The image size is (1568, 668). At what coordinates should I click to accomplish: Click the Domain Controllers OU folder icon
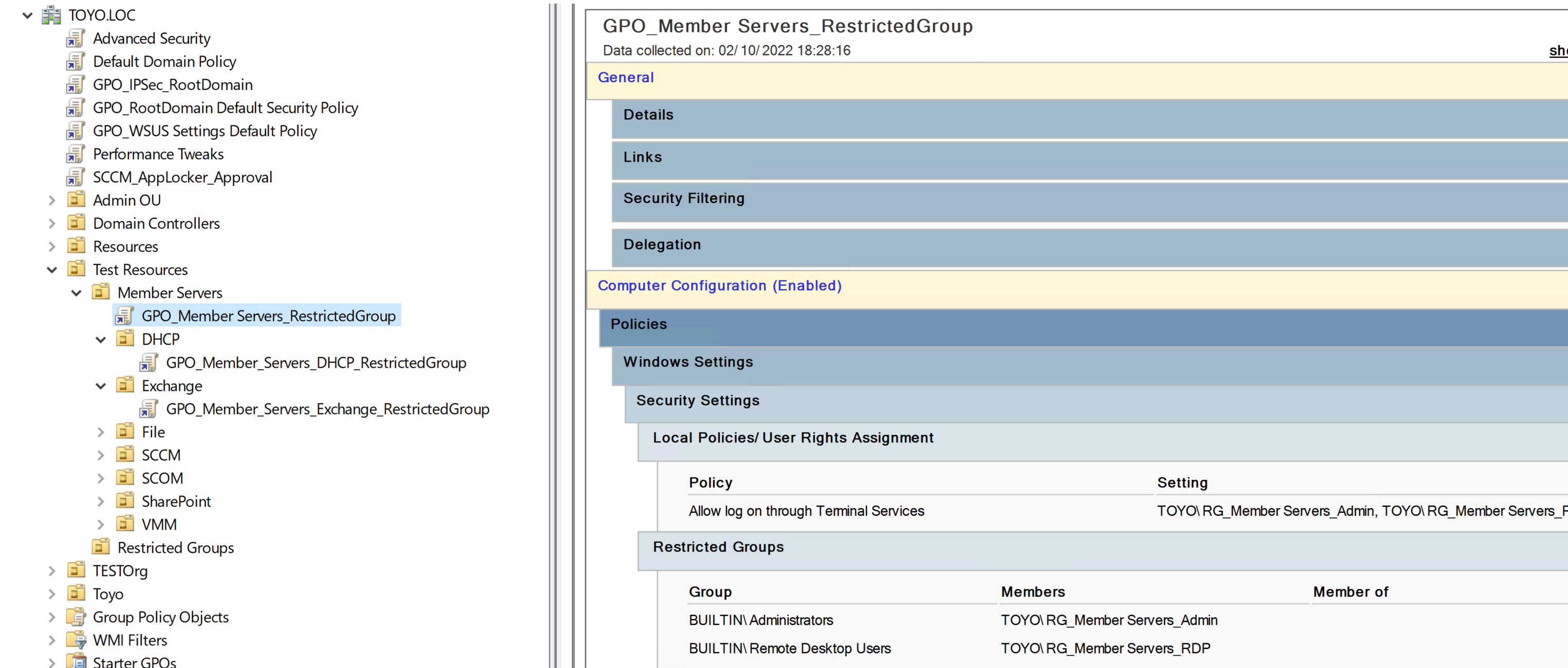coord(77,223)
